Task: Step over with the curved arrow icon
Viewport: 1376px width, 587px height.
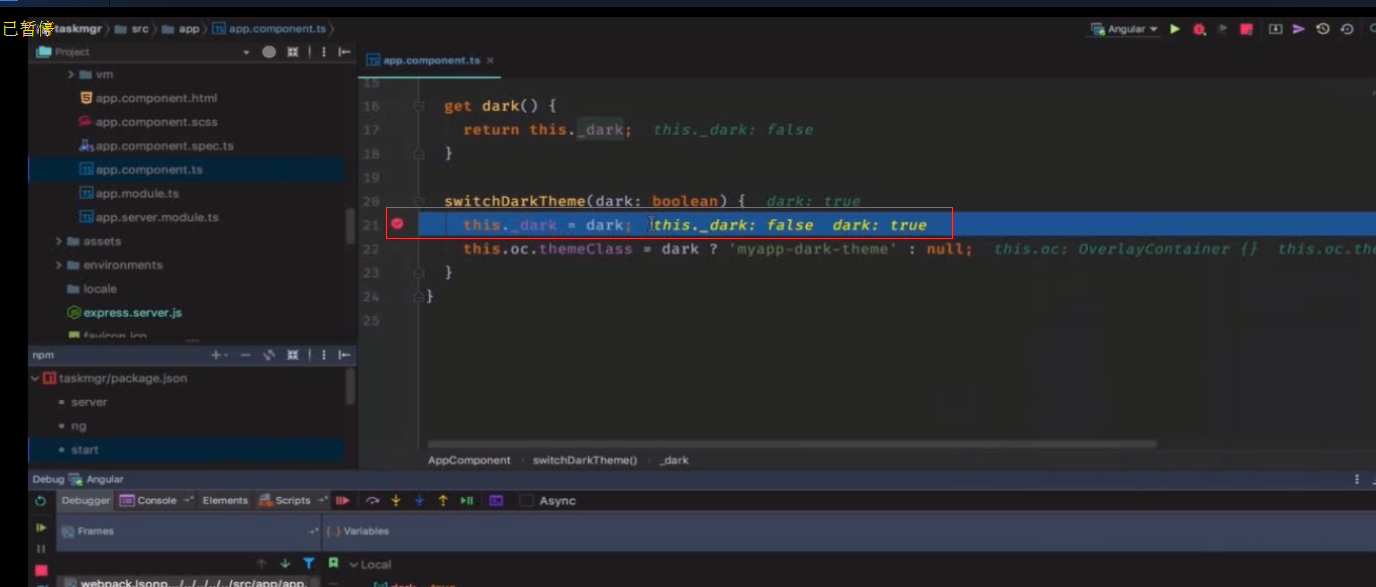Action: (x=372, y=500)
